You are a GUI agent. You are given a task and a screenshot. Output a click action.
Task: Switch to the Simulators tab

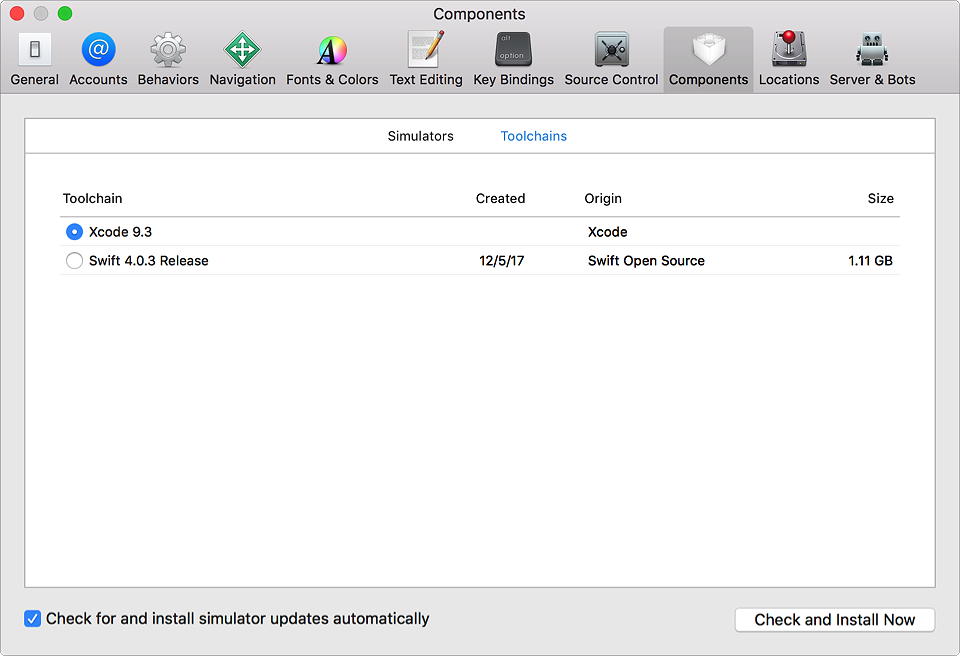(x=421, y=136)
